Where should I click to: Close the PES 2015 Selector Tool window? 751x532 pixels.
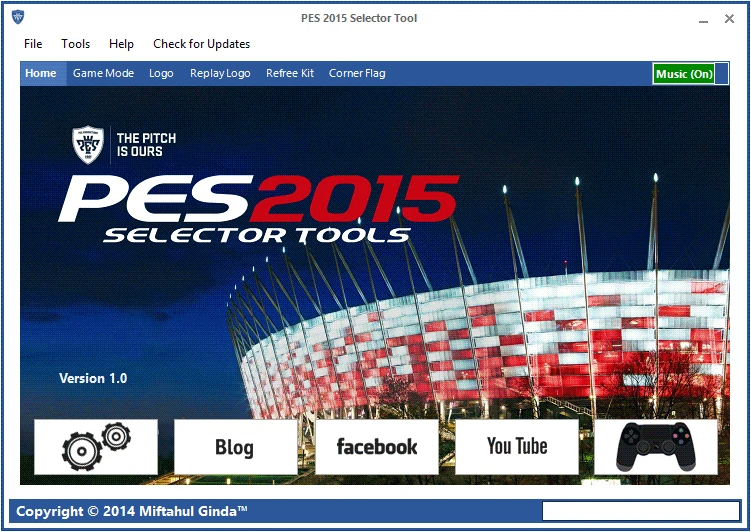(729, 19)
